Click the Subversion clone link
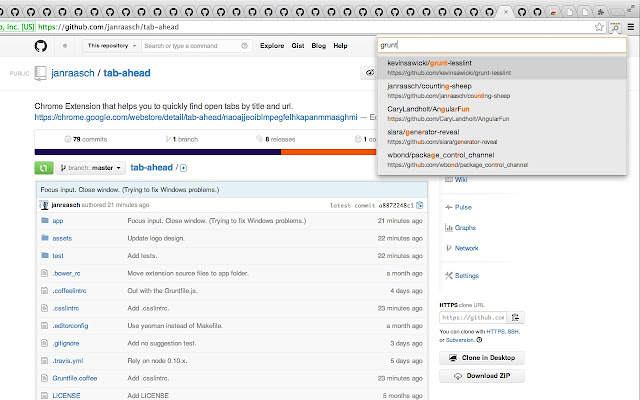The image size is (640, 400). 460,340
